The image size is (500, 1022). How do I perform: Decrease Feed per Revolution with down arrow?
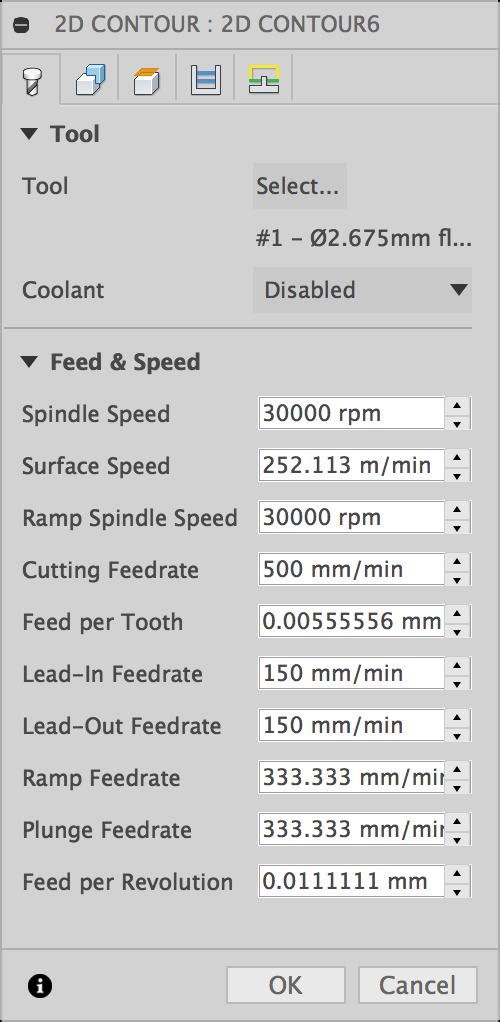pos(457,891)
